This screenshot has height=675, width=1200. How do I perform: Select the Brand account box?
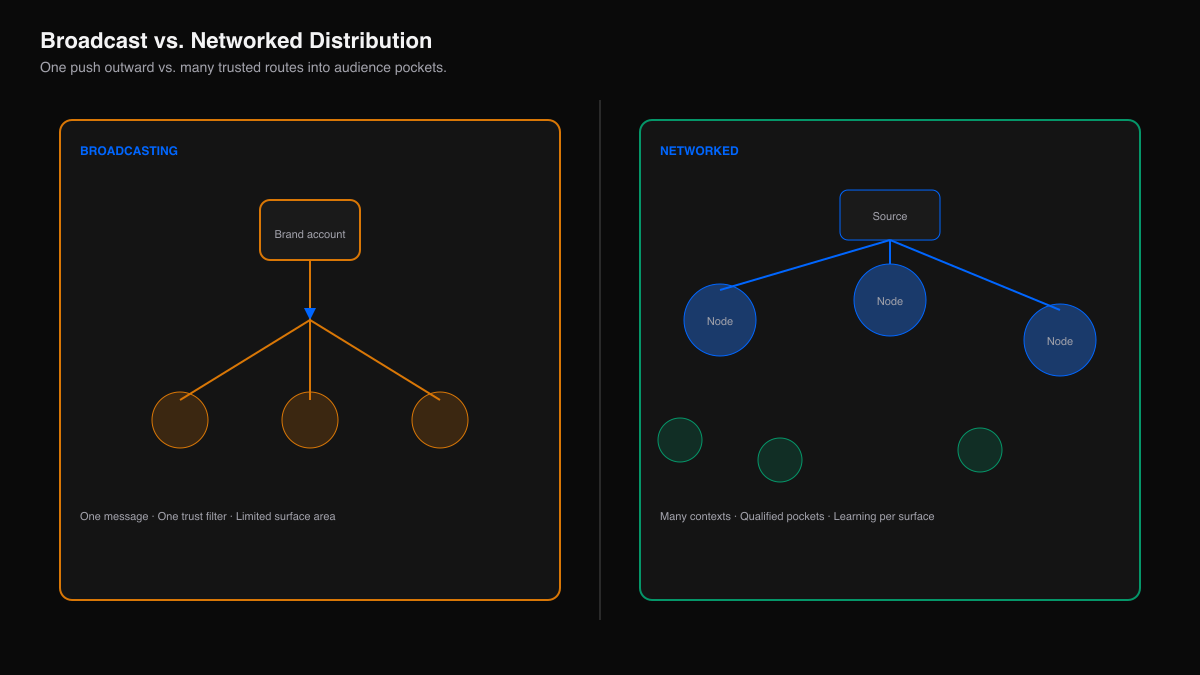pyautogui.click(x=310, y=230)
